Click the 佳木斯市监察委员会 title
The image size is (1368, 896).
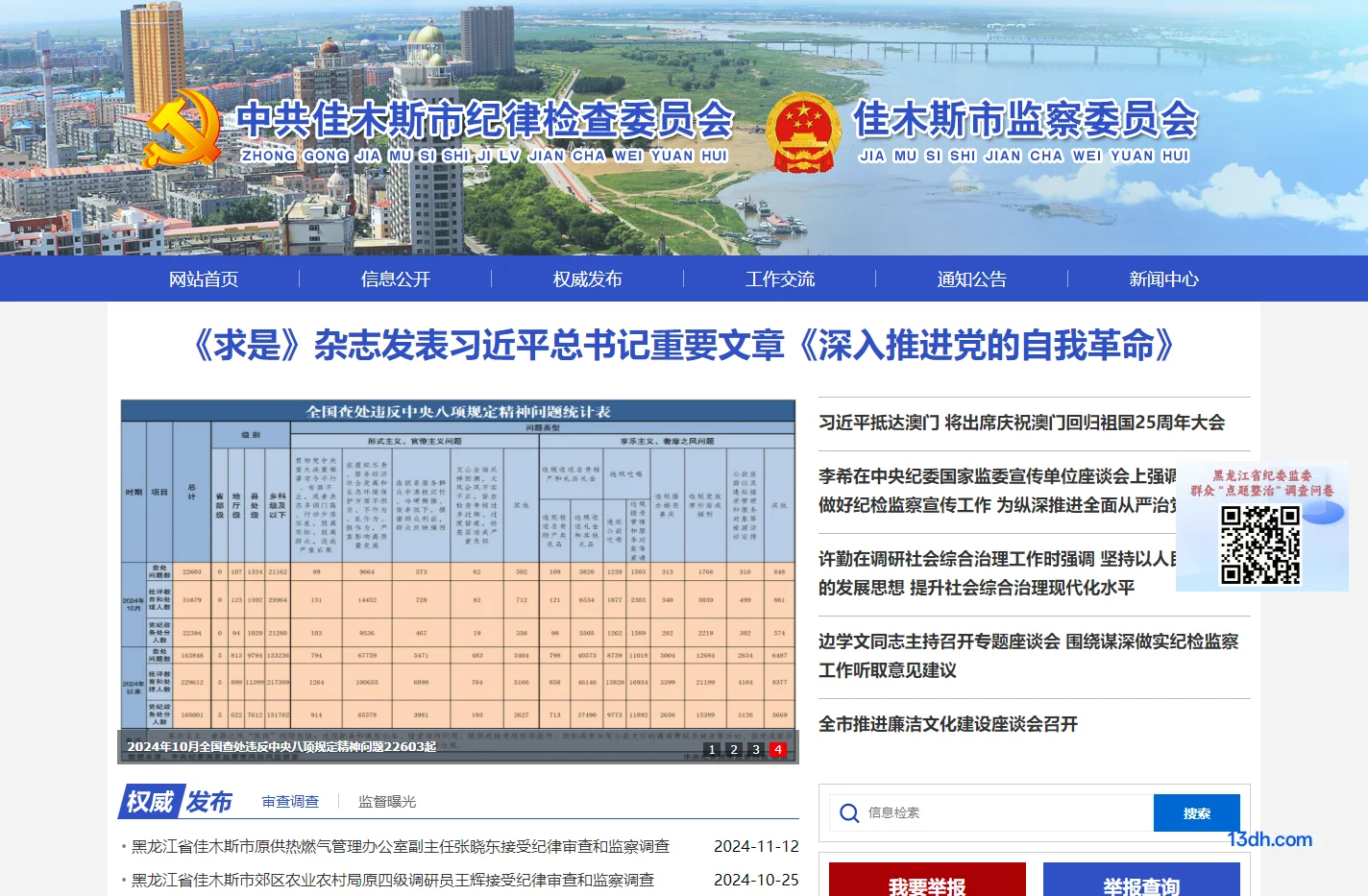(x=1026, y=120)
